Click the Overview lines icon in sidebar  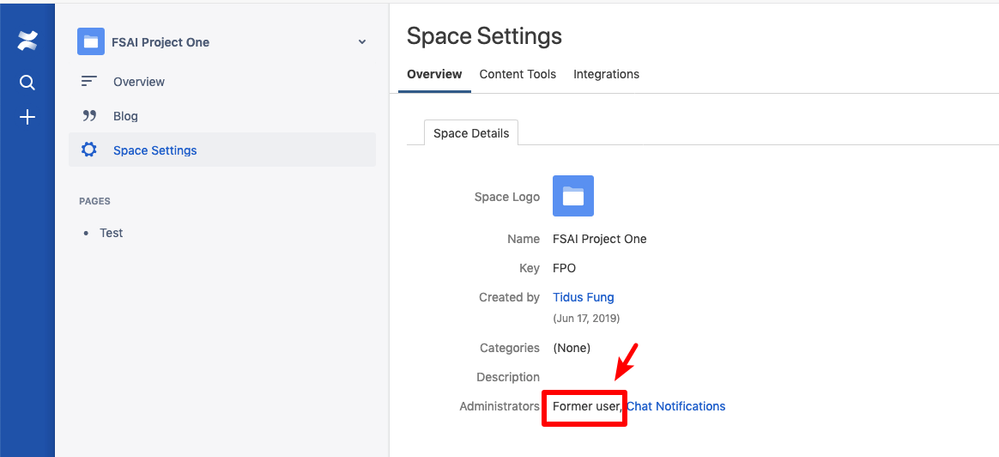click(x=89, y=82)
